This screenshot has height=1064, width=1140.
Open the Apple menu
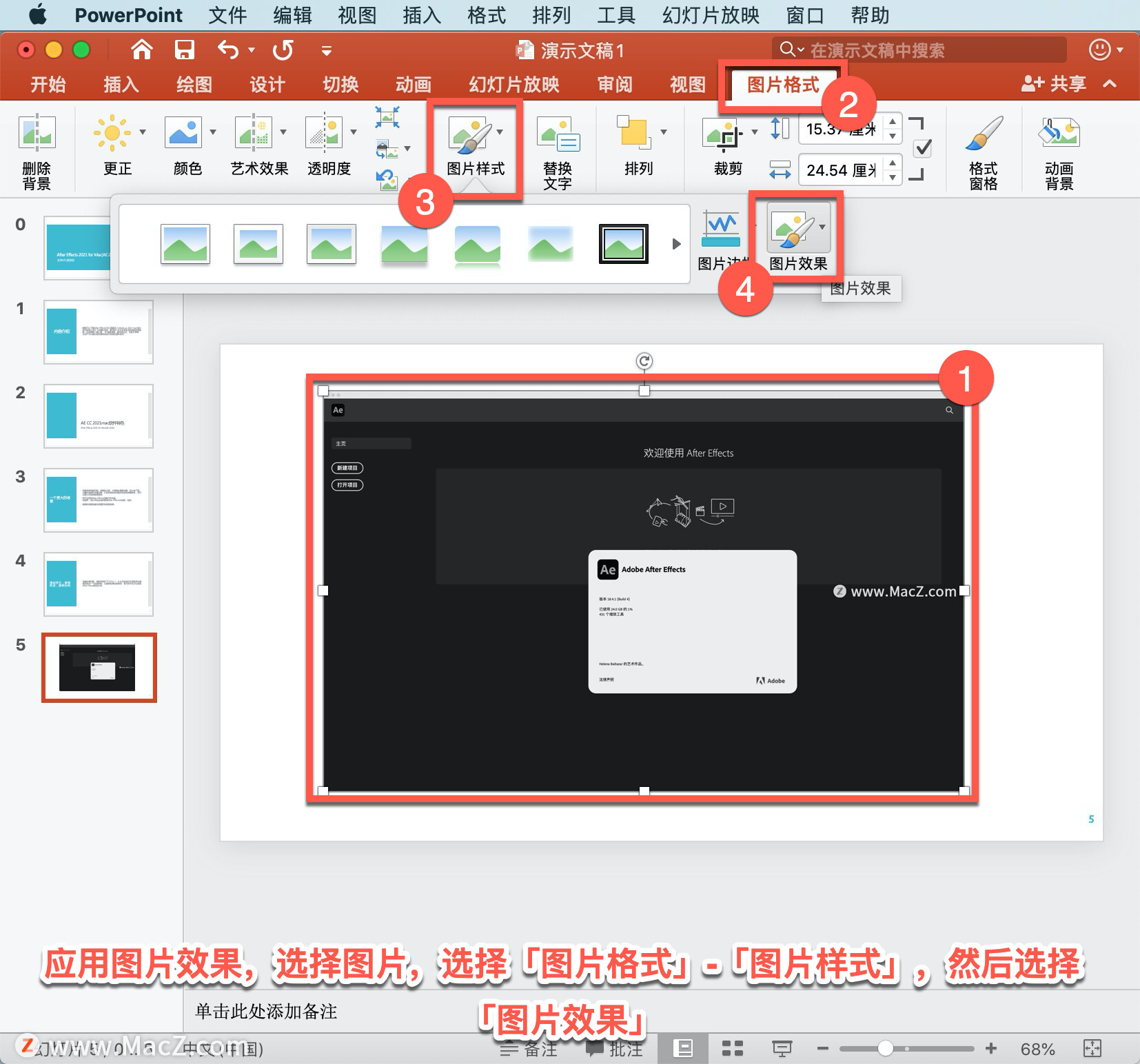click(38, 14)
